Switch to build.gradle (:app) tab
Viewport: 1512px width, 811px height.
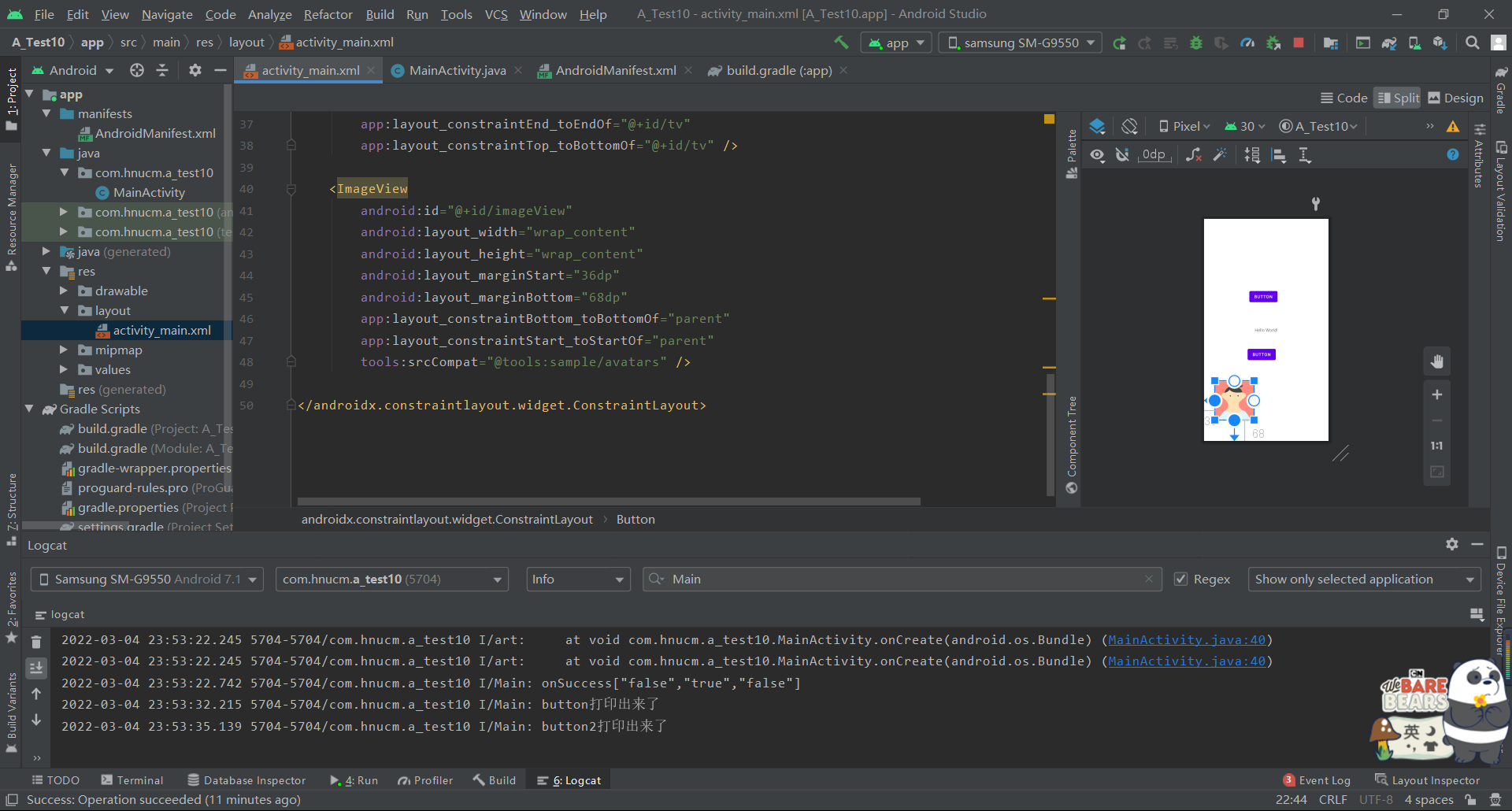[779, 70]
